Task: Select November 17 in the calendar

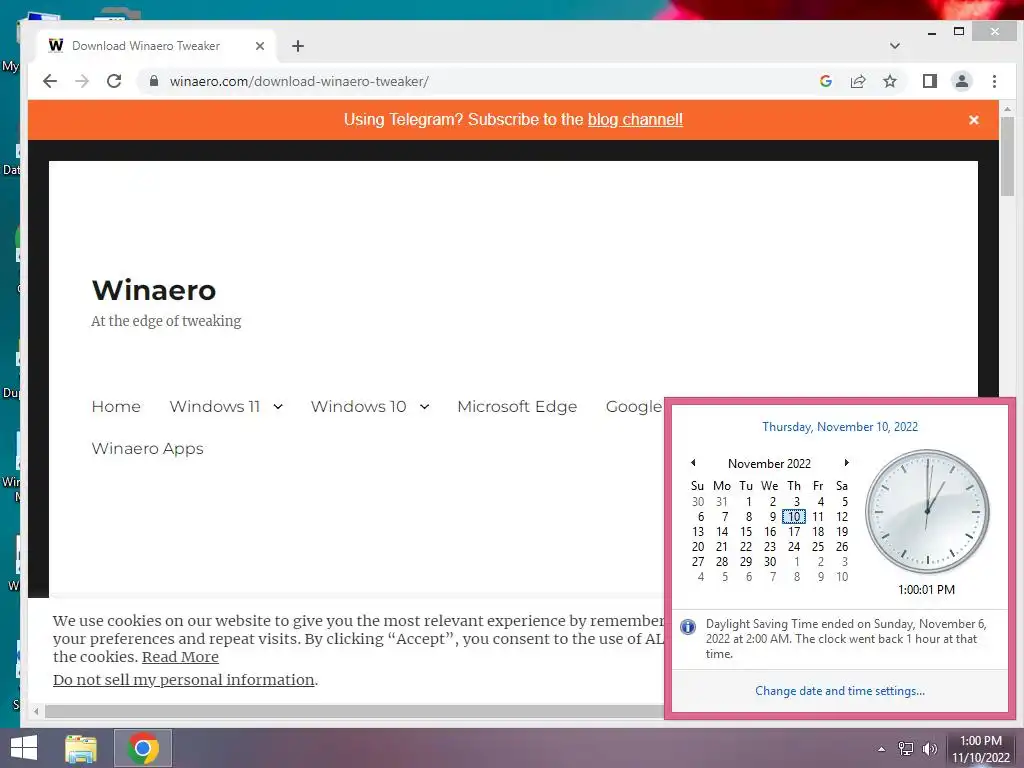Action: 794,532
